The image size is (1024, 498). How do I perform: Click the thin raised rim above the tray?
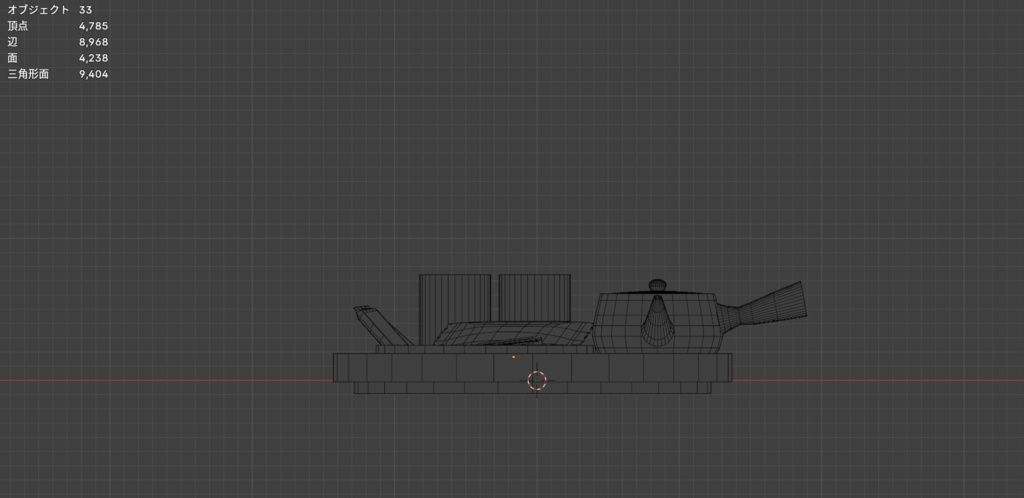pos(483,349)
